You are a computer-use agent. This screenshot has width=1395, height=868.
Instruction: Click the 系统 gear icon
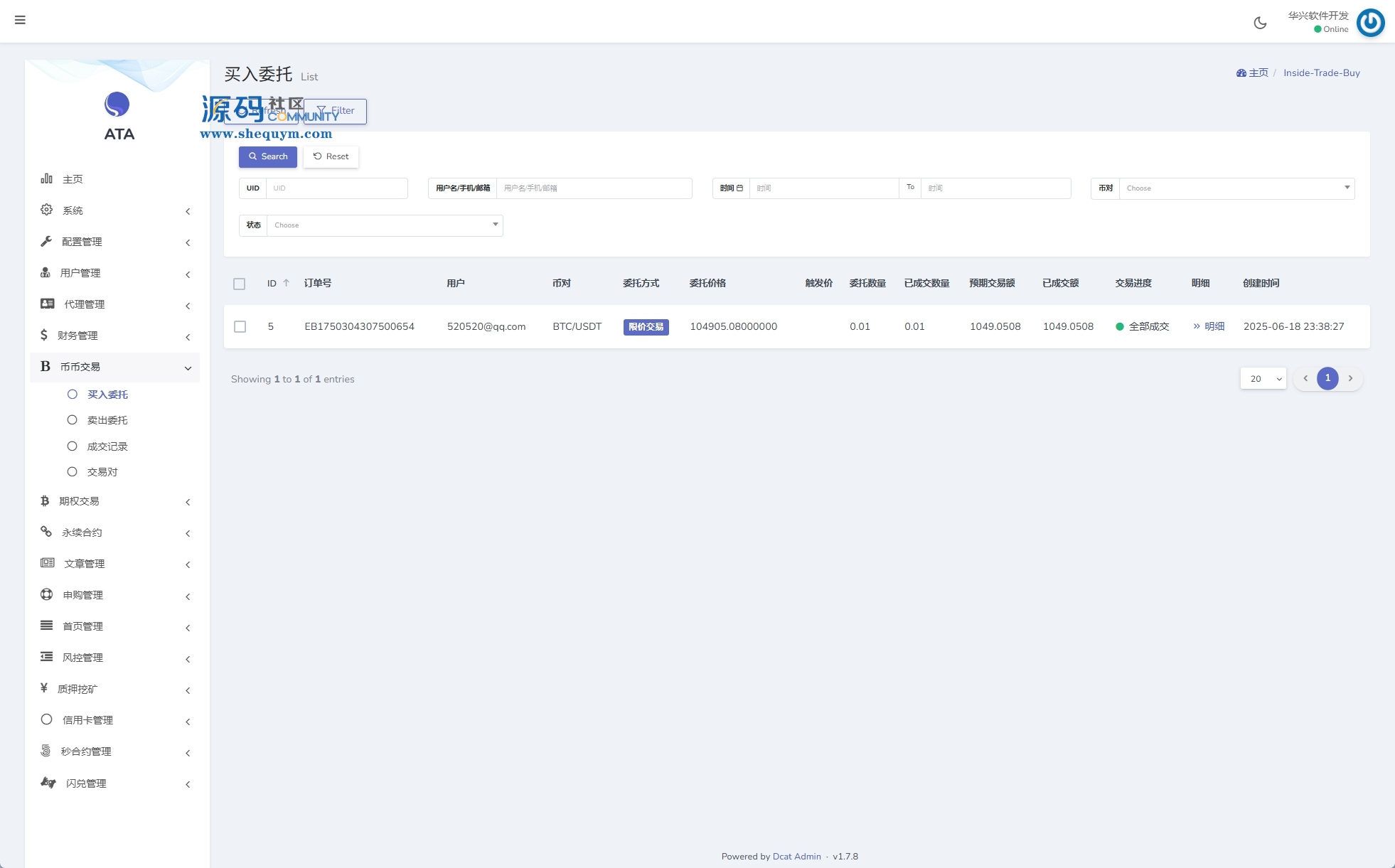47,210
